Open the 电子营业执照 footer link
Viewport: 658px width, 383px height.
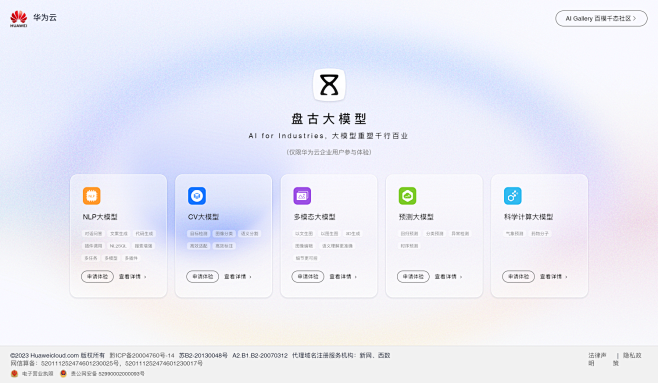coord(38,373)
